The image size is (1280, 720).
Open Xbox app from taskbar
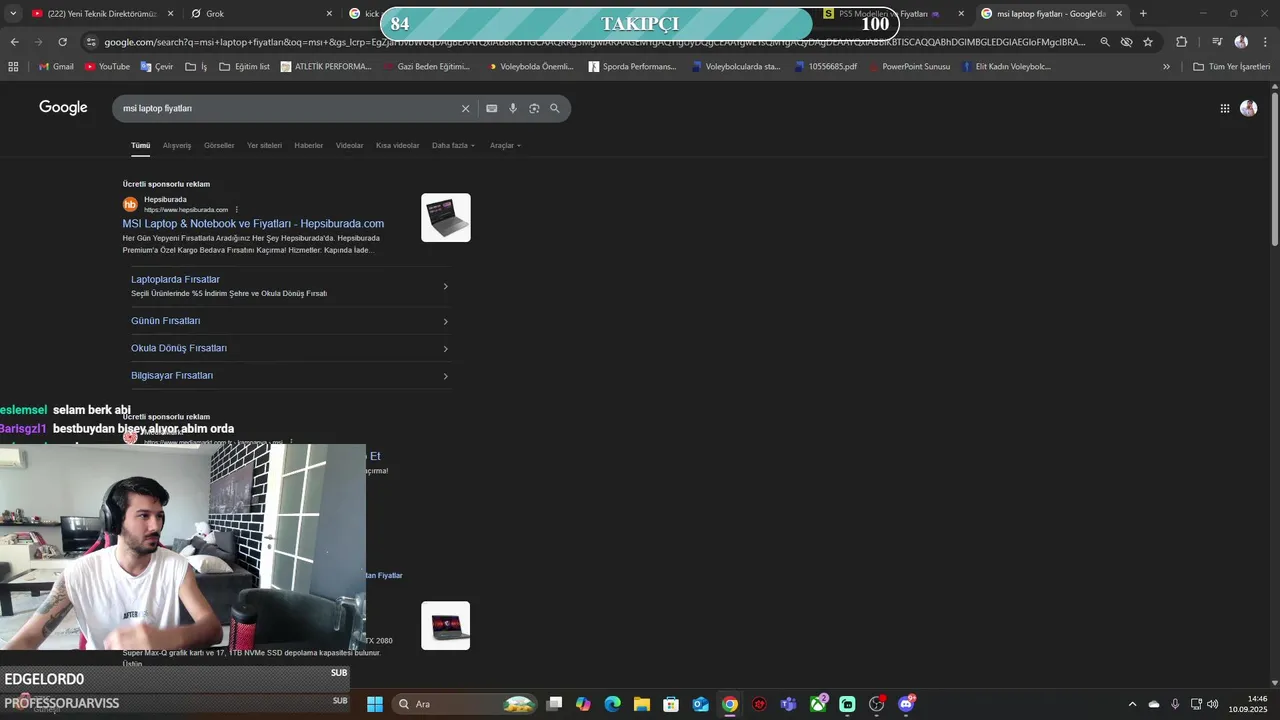tap(819, 704)
